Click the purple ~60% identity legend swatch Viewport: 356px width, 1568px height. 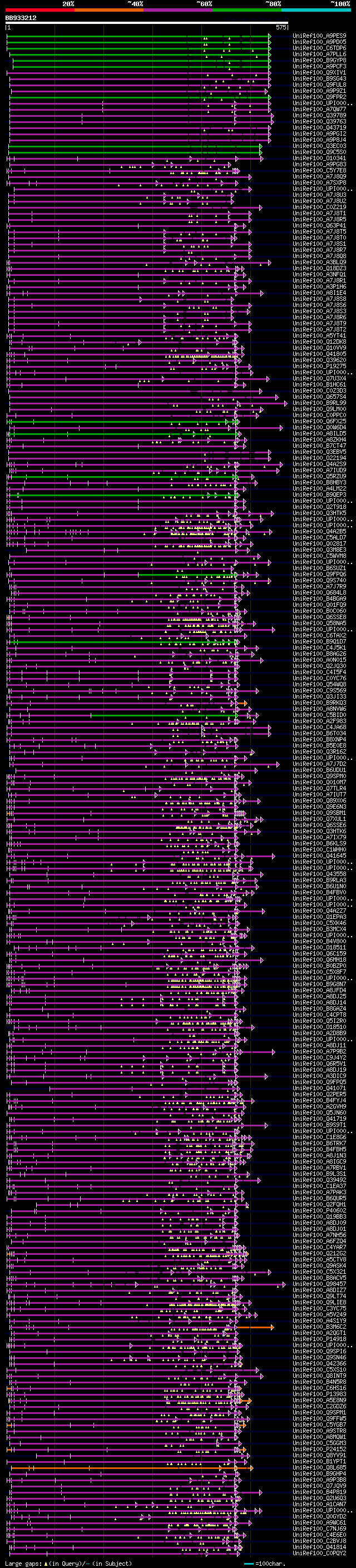pyautogui.click(x=179, y=10)
